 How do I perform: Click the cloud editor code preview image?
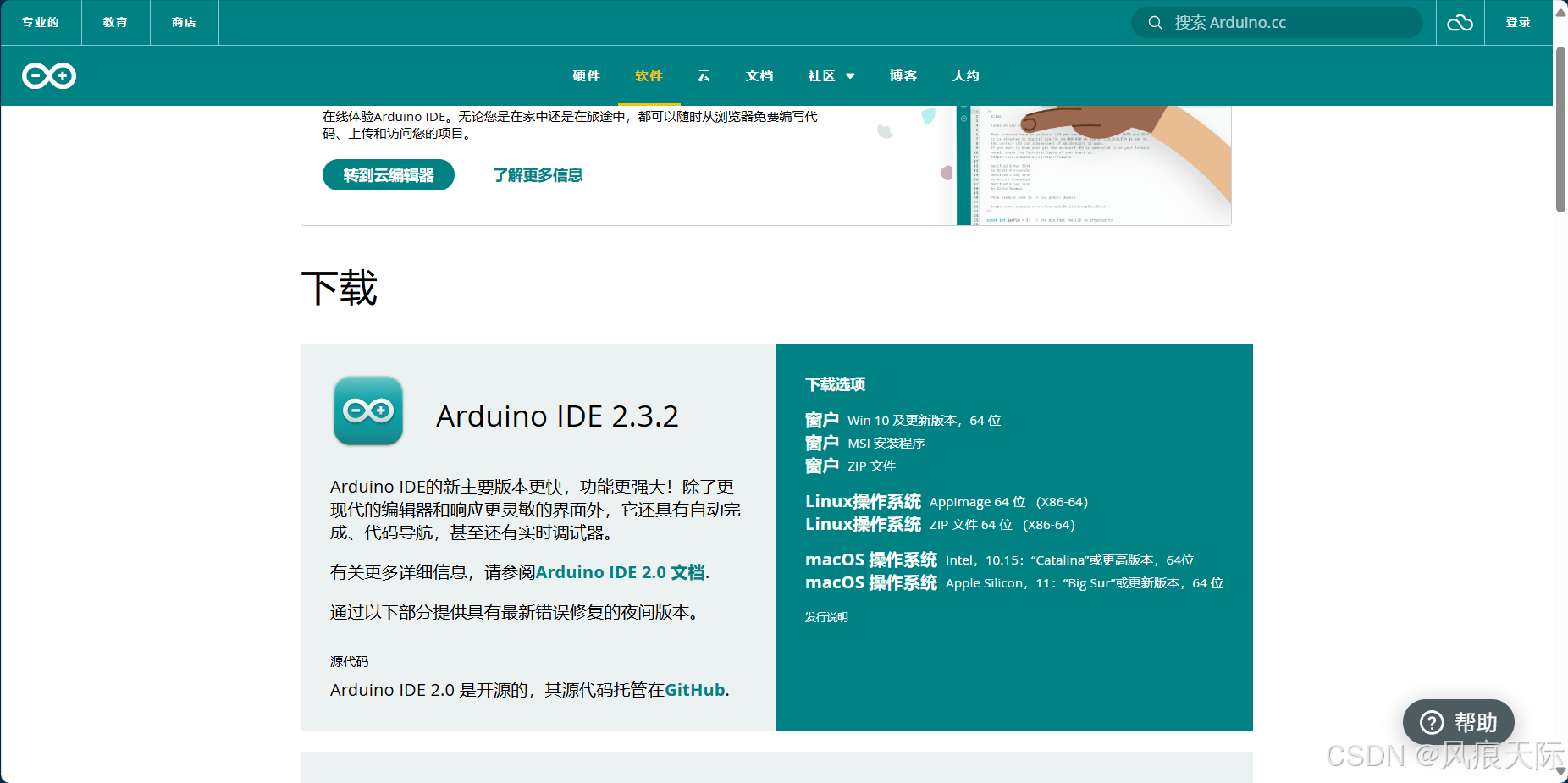click(x=1093, y=166)
